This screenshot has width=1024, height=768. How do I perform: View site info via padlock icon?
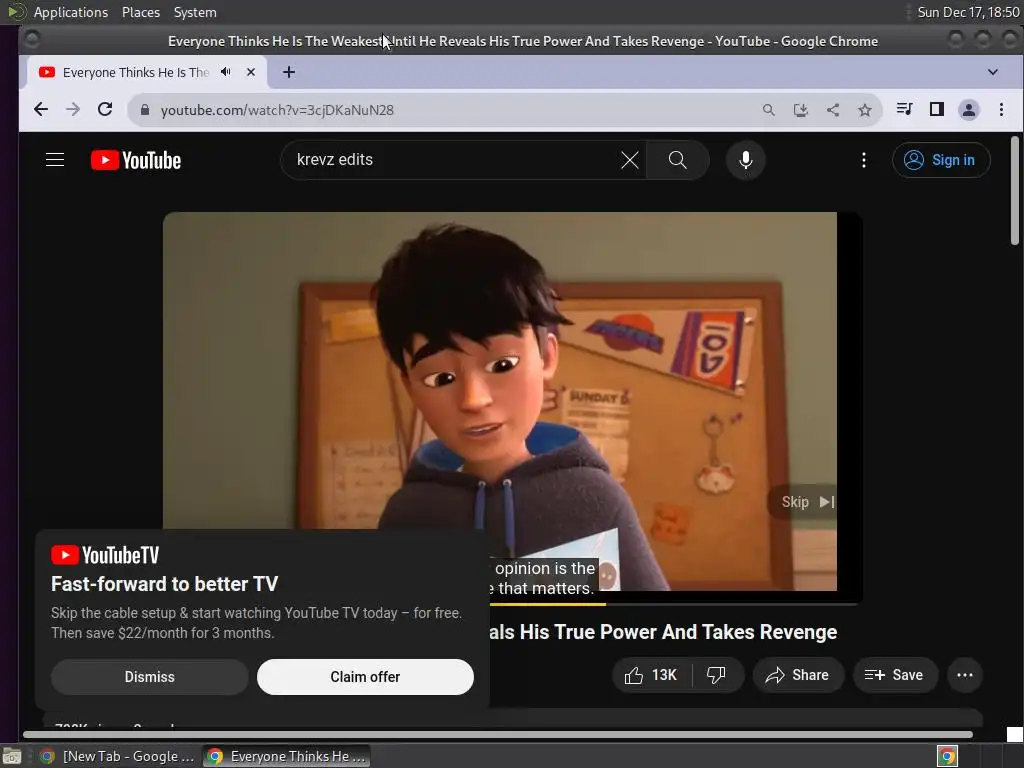click(145, 110)
